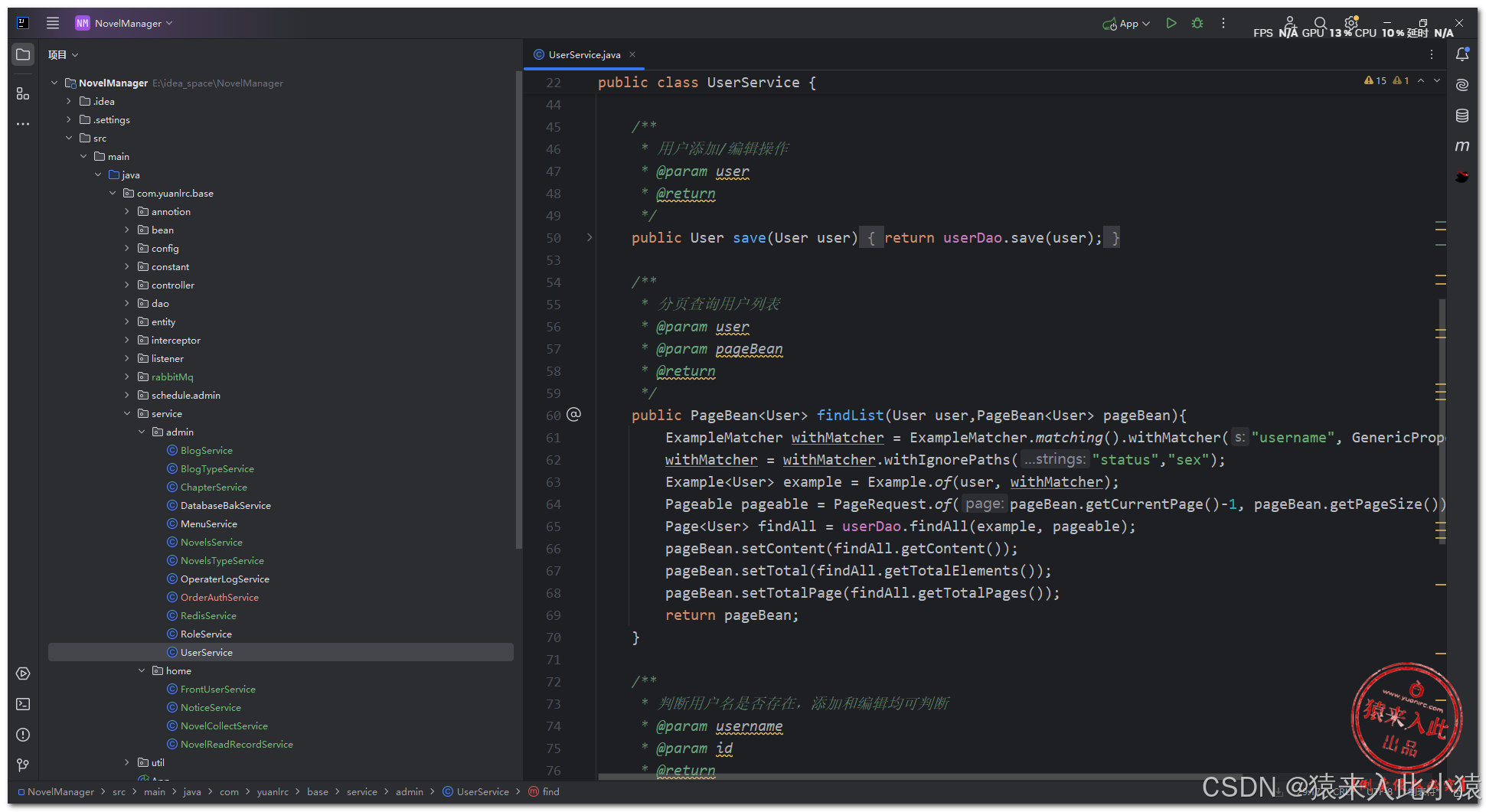Click the editor horizontal scrollbar
Image resolution: width=1486 pixels, height=812 pixels.
click(919, 777)
